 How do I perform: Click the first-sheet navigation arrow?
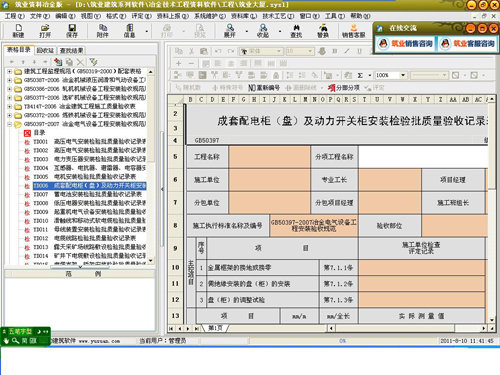171,328
